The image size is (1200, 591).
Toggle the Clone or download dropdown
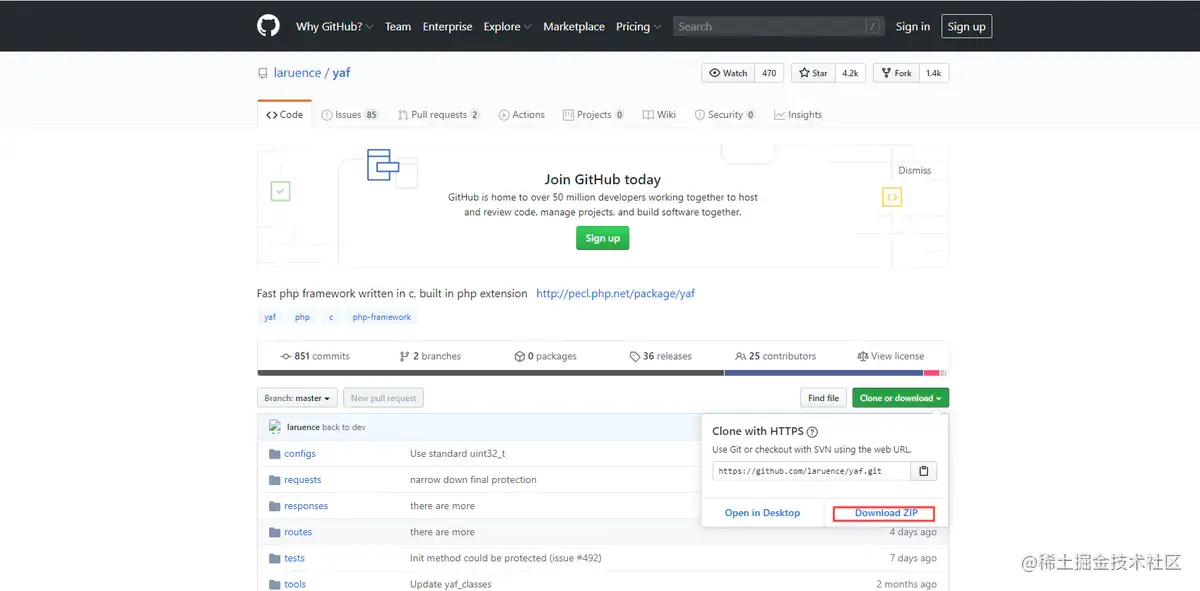pyautogui.click(x=900, y=398)
